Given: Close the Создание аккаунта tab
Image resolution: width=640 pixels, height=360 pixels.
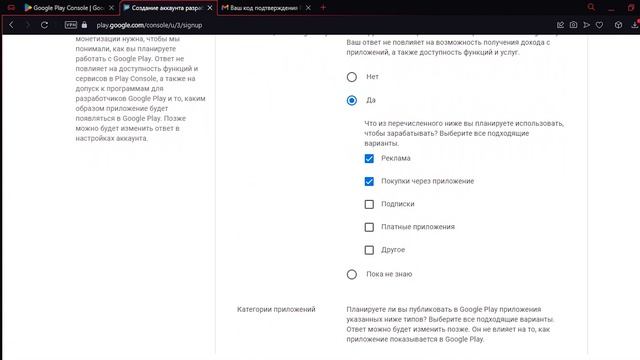Looking at the screenshot, I should (210, 8).
